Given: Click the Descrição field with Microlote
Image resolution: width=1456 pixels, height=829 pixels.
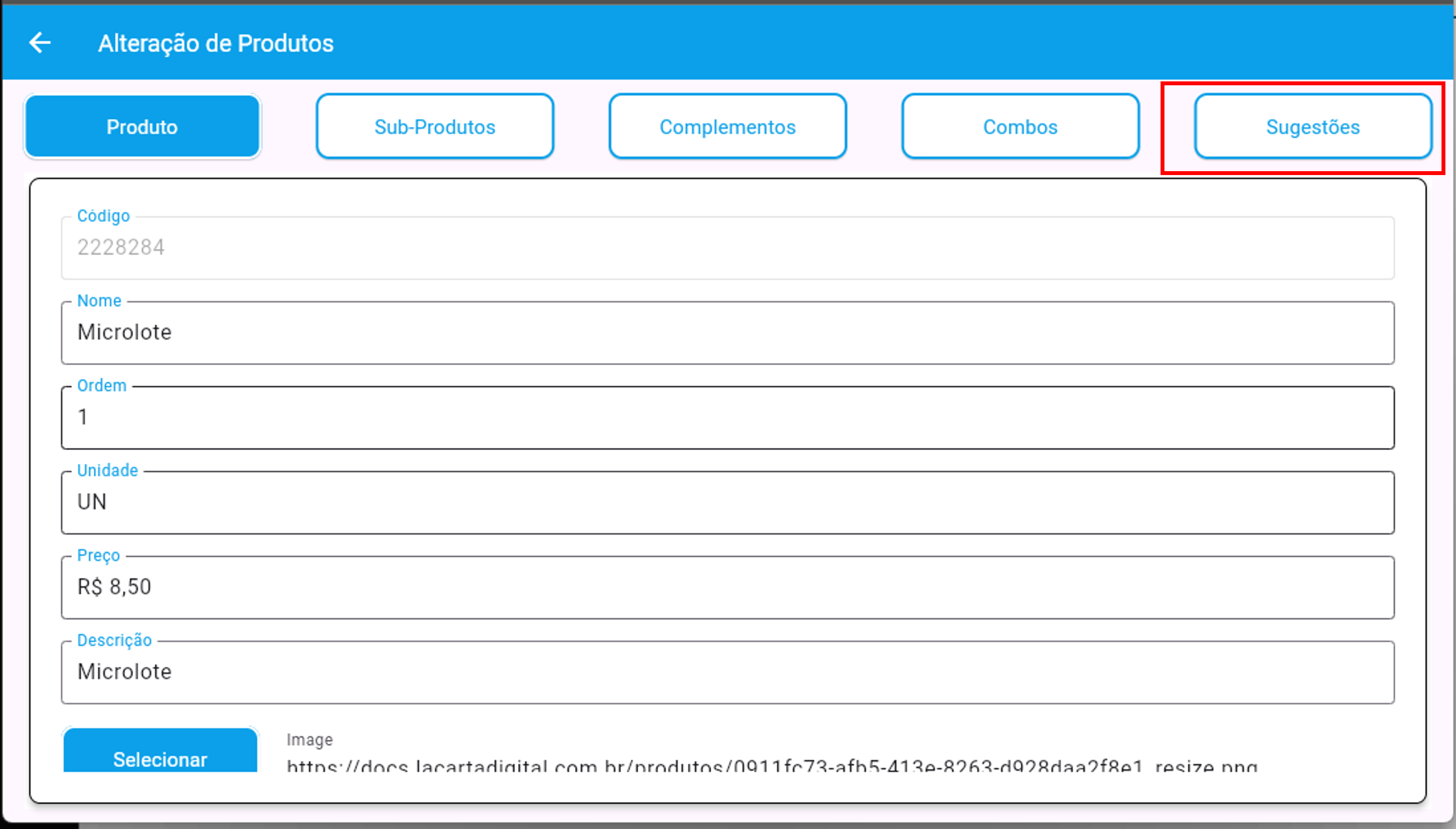Looking at the screenshot, I should coord(727,672).
